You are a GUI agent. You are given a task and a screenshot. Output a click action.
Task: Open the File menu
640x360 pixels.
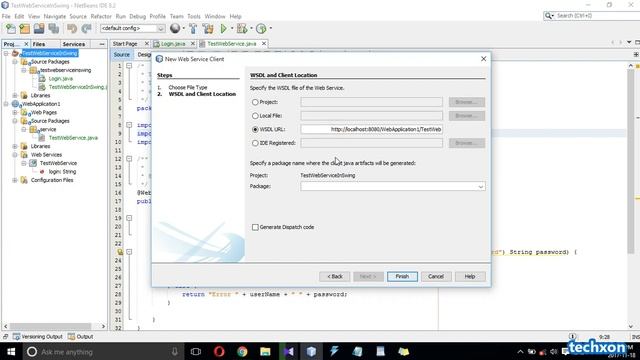(6, 16)
